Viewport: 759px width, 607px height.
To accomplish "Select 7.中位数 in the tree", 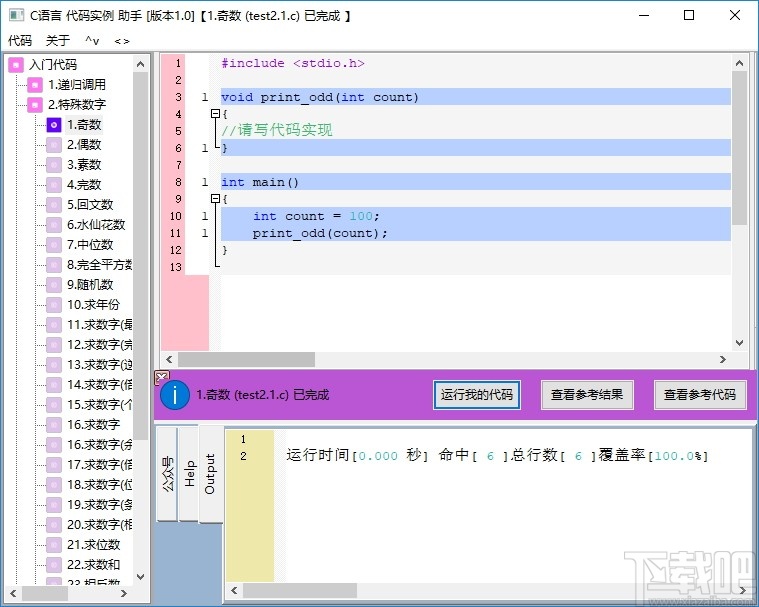I will coord(90,244).
